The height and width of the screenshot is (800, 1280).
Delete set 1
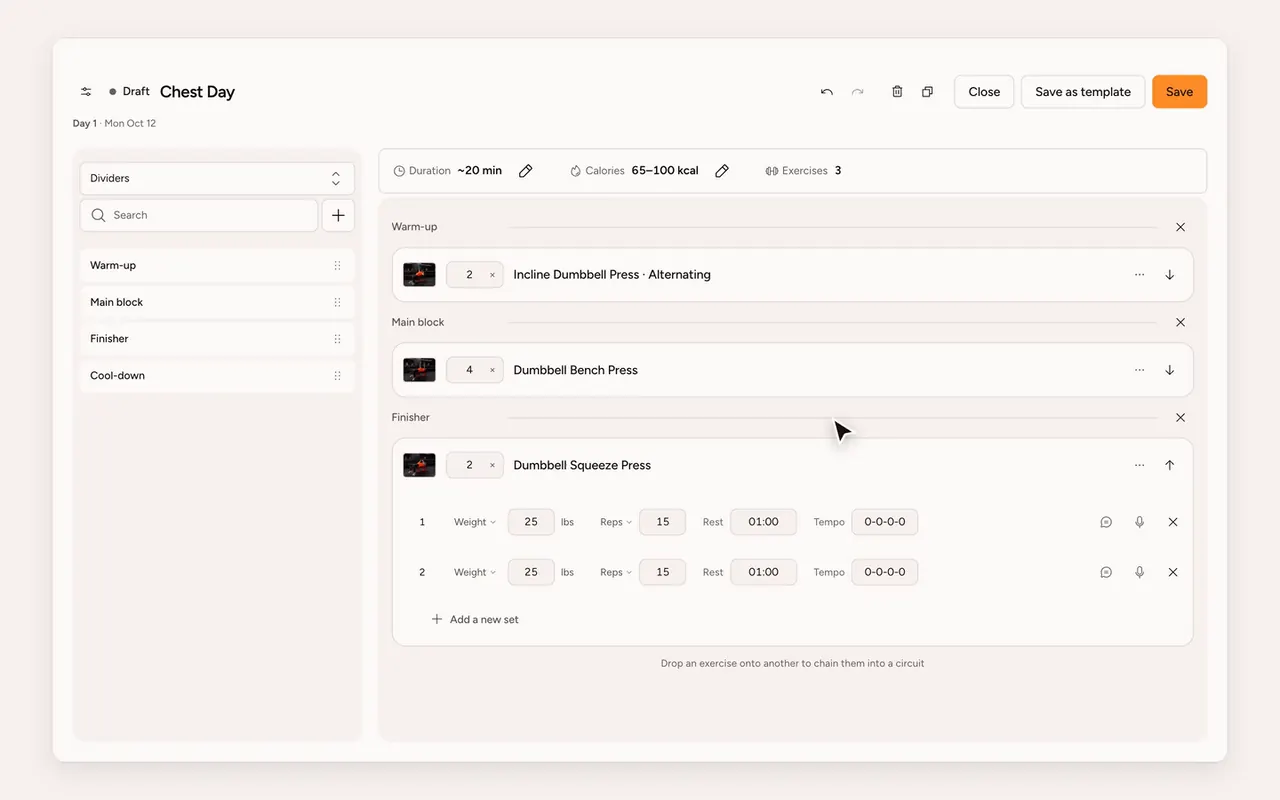(x=1173, y=522)
